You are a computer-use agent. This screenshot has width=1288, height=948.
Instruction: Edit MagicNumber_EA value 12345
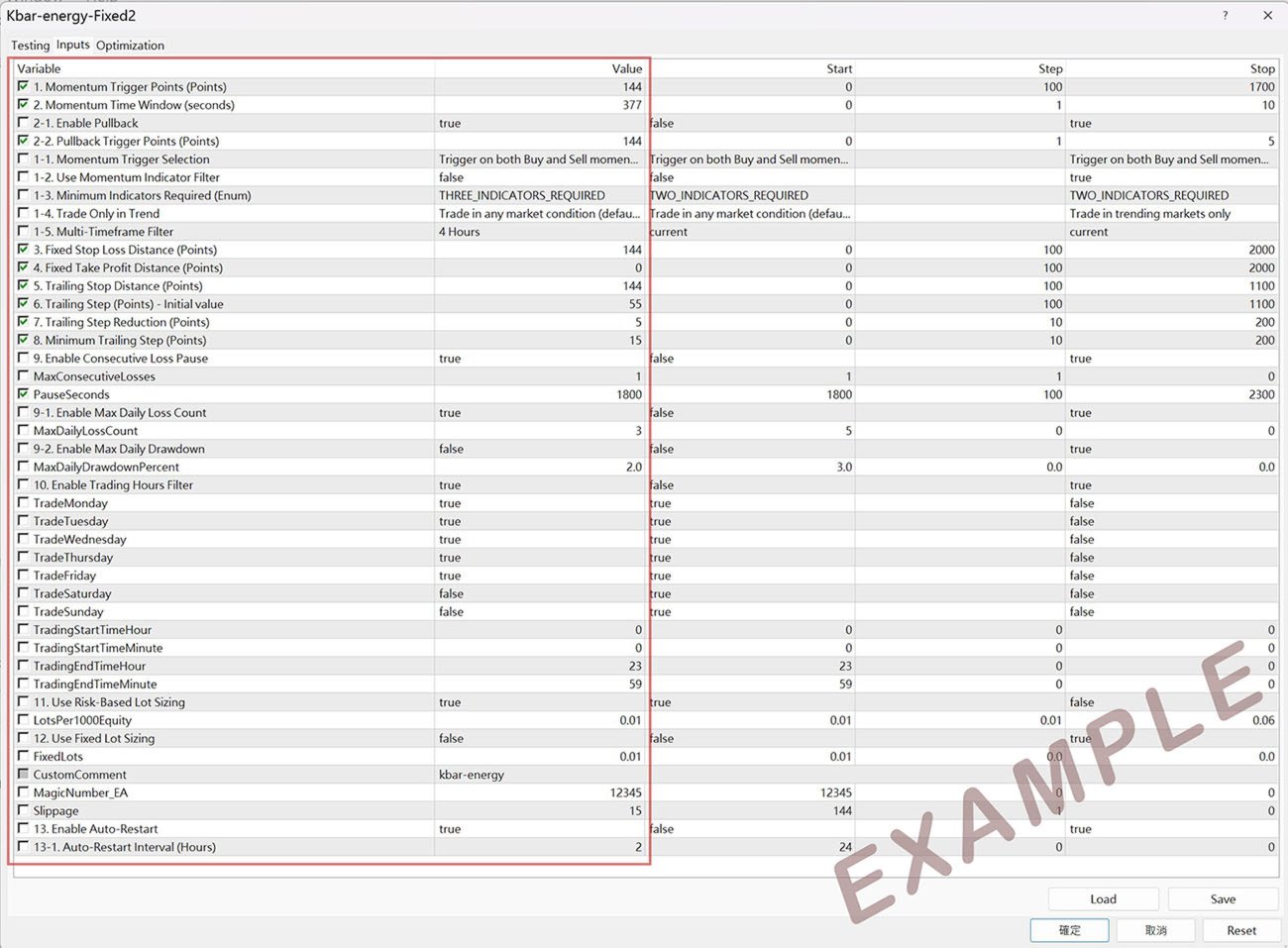(540, 793)
